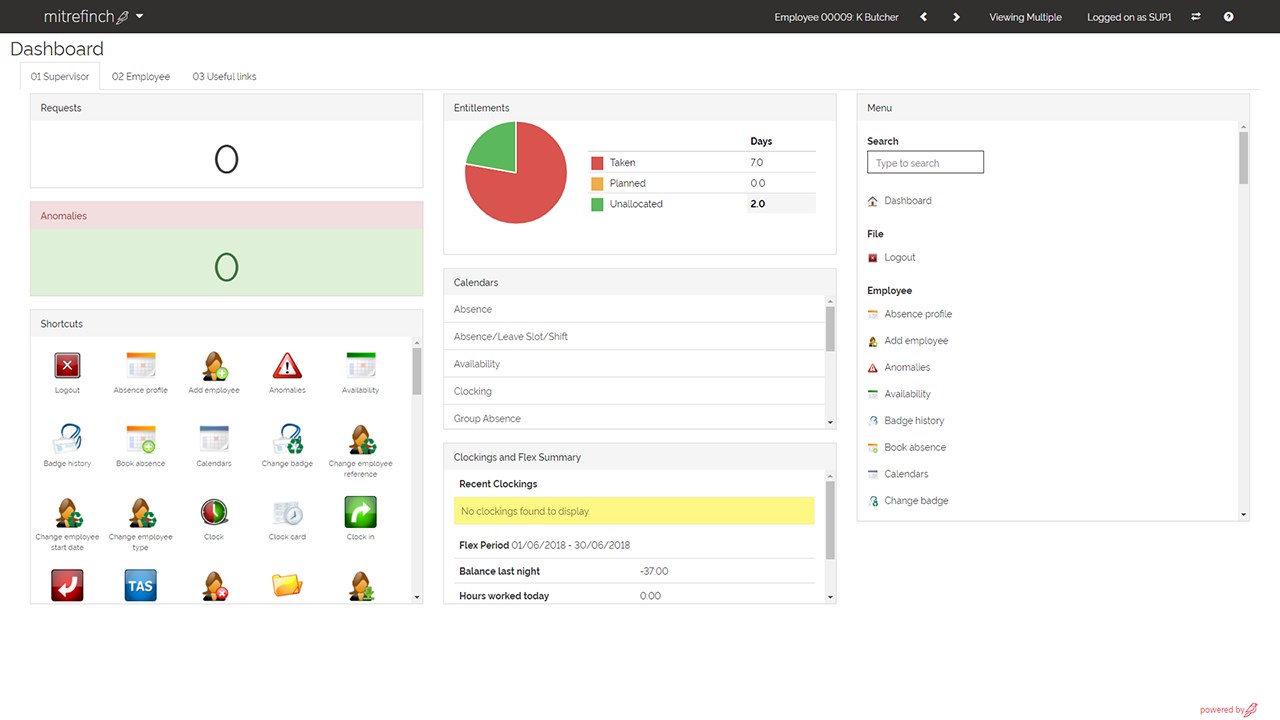The image size is (1280, 720).
Task: Open the yellow folder shortcut icon
Action: 287,585
